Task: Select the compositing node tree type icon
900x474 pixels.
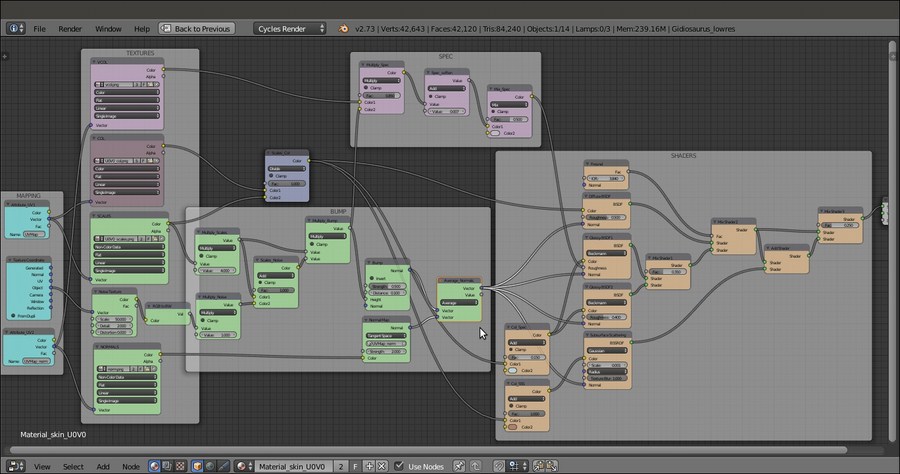Action: (x=167, y=466)
